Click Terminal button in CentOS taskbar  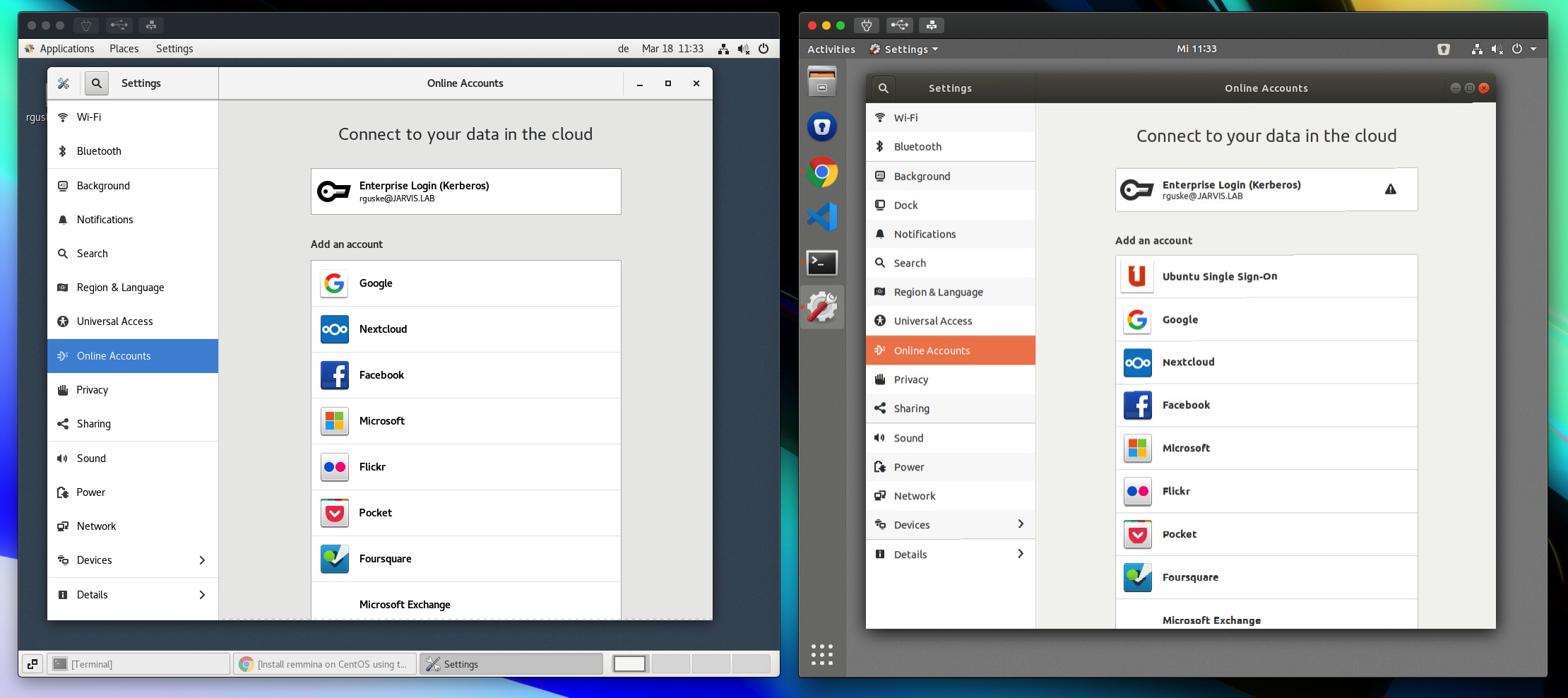point(138,664)
